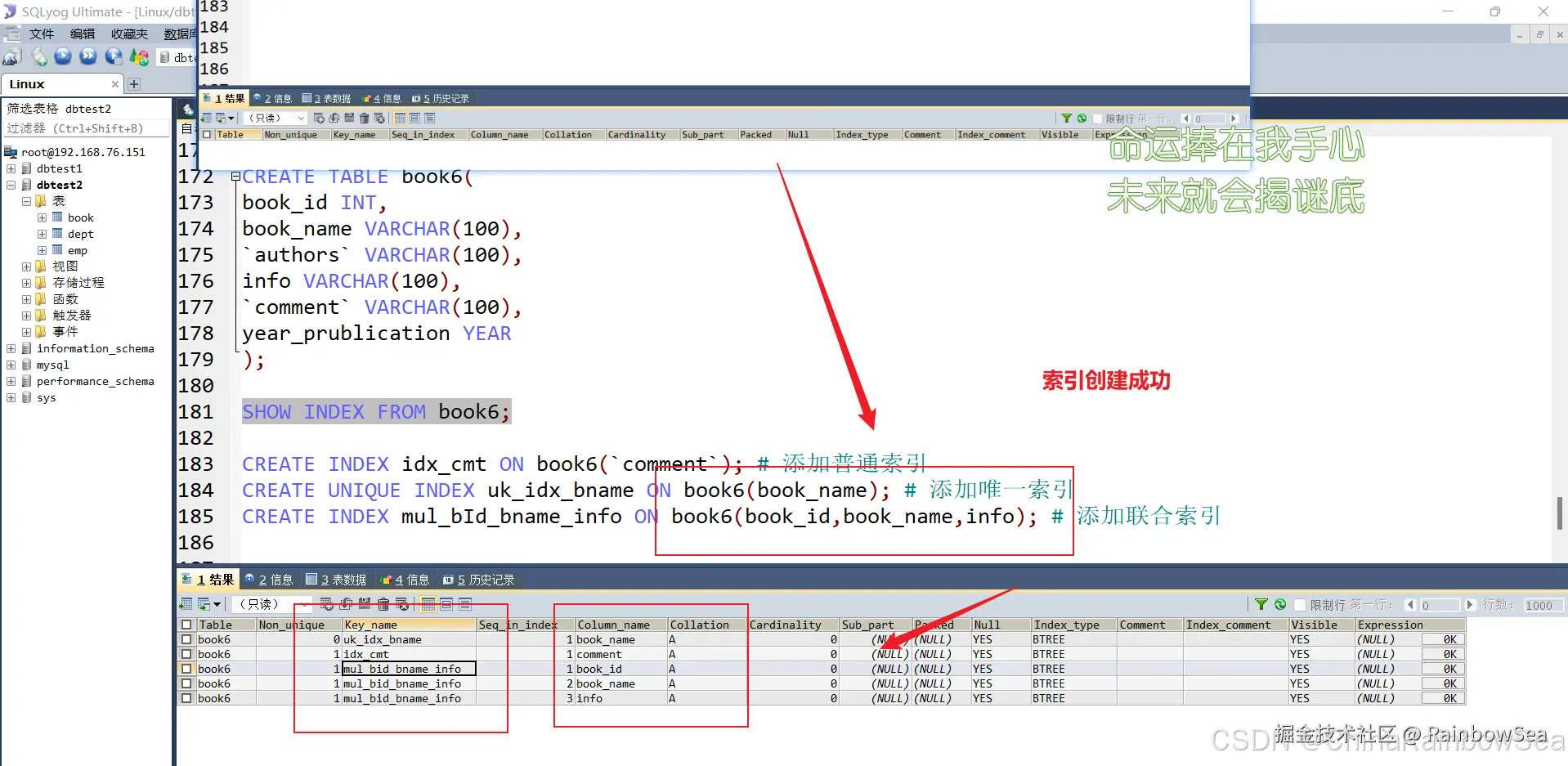Switch to the 2 信息 tab in lower panel
The width and height of the screenshot is (1568, 766).
pyautogui.click(x=269, y=580)
